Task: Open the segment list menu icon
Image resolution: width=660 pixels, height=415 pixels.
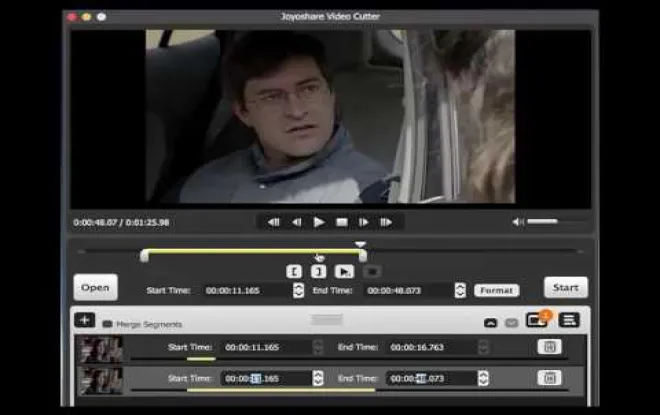Action: point(569,320)
